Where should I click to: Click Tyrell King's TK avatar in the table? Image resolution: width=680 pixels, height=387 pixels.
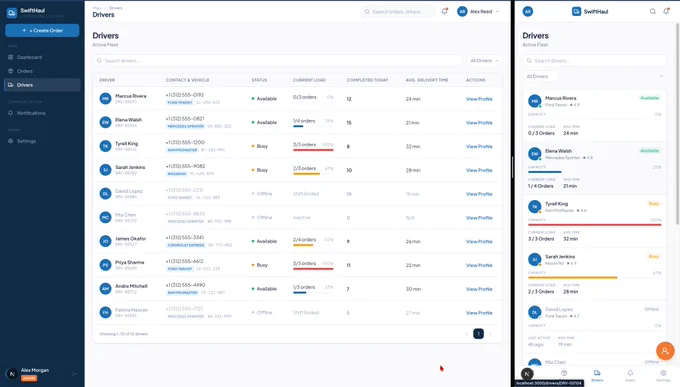click(x=105, y=146)
